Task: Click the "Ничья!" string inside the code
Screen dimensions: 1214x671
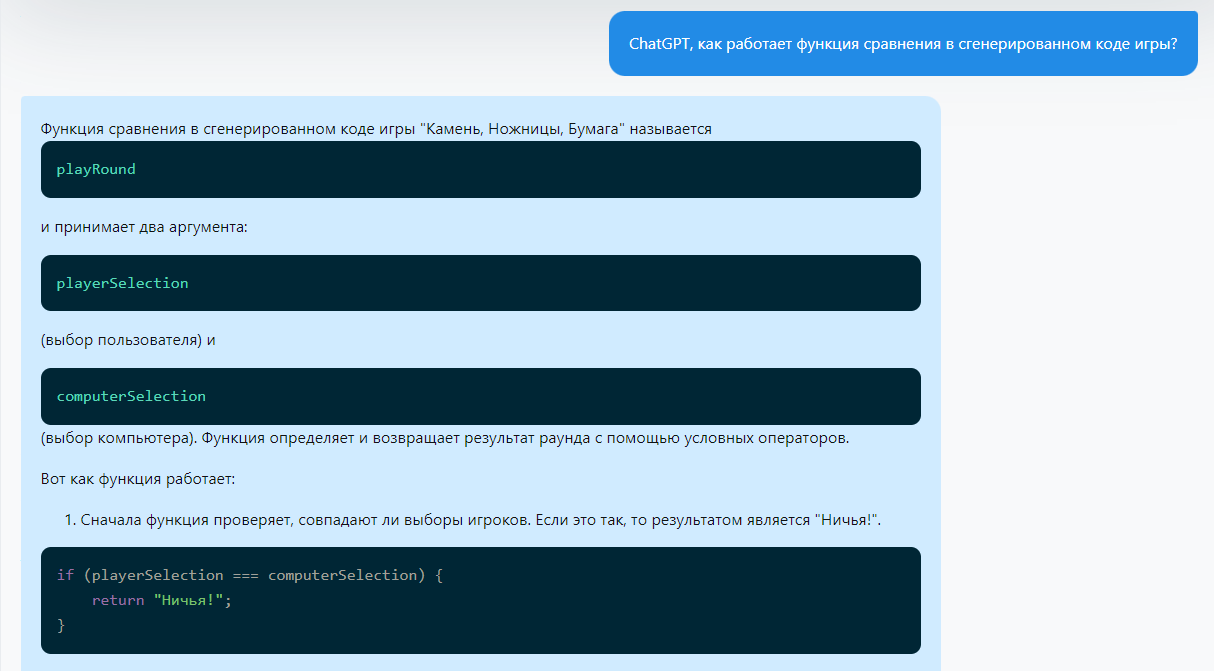Action: coord(188,600)
